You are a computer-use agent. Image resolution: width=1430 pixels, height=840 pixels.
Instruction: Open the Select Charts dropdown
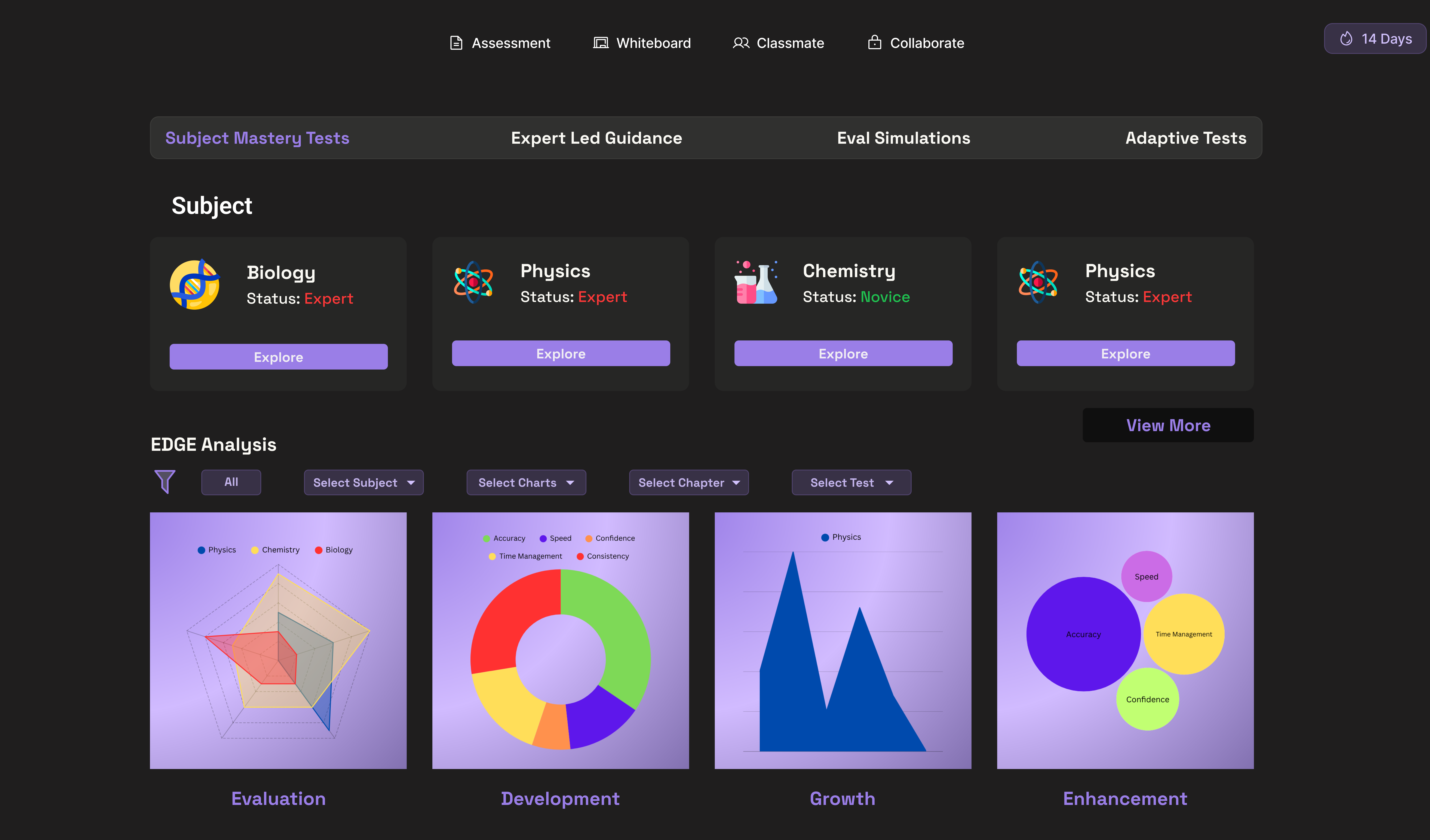point(526,483)
